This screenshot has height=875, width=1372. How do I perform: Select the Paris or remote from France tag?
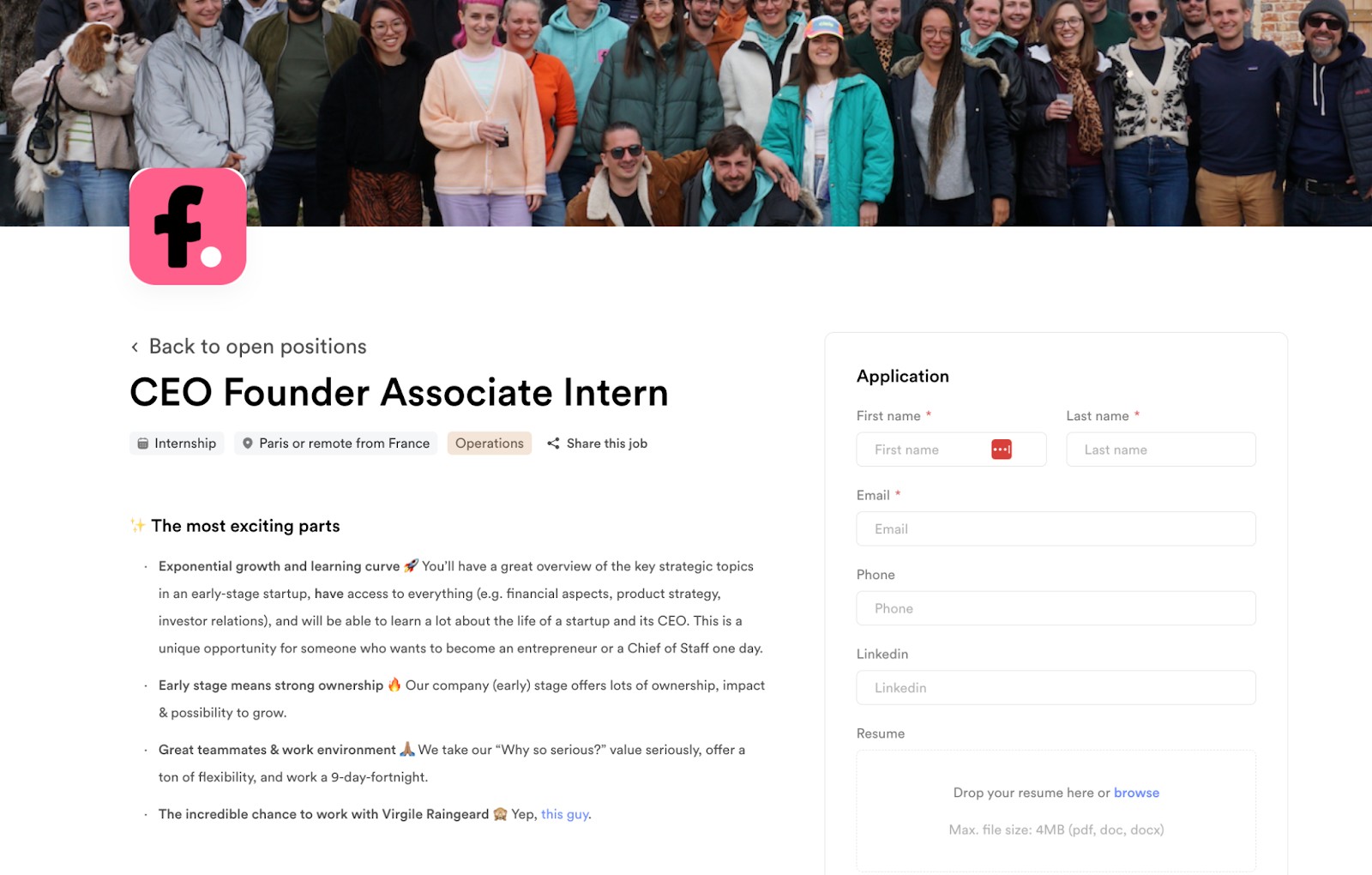pos(336,444)
